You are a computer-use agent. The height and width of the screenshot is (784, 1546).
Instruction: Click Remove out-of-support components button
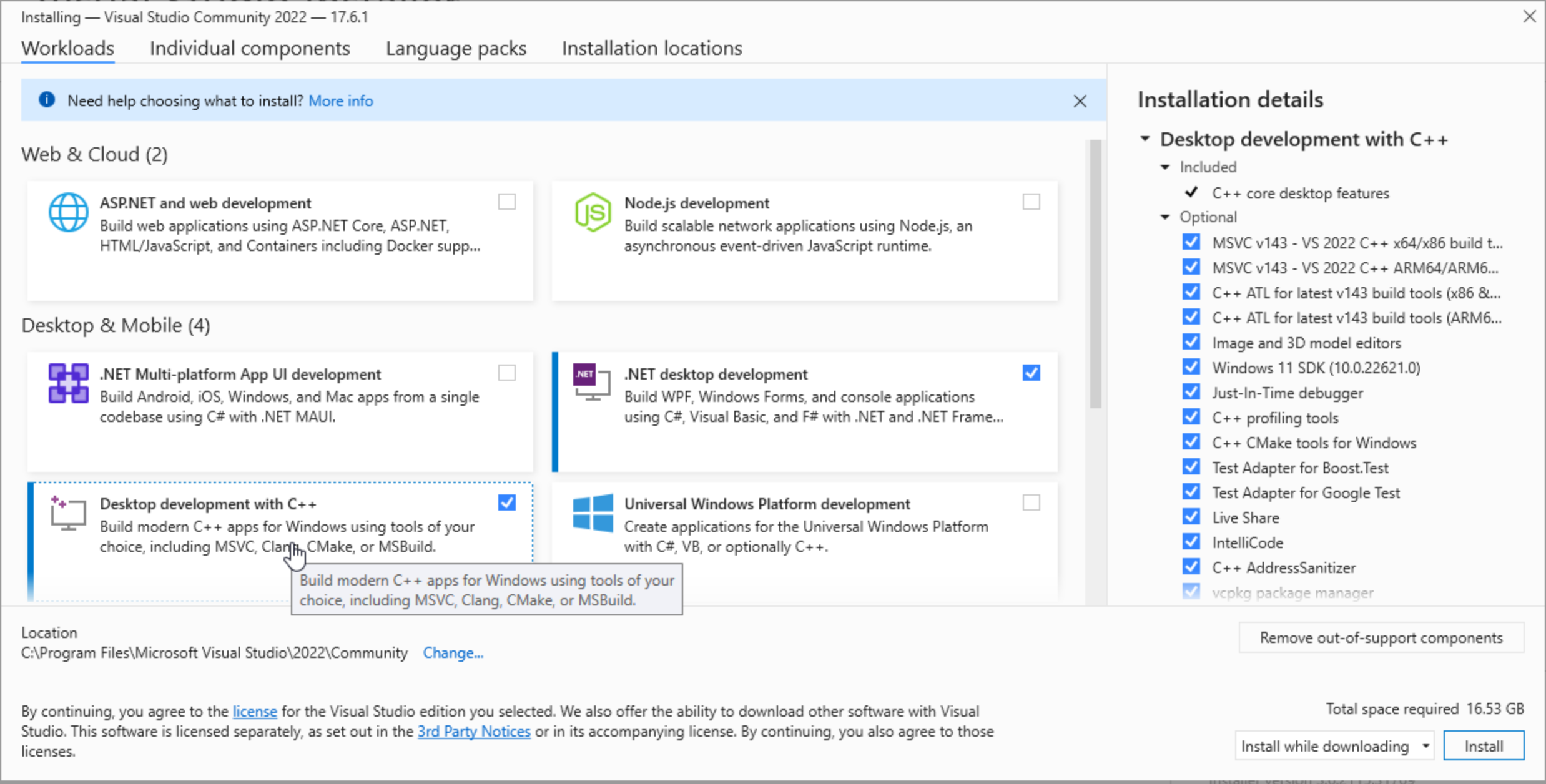coord(1381,637)
